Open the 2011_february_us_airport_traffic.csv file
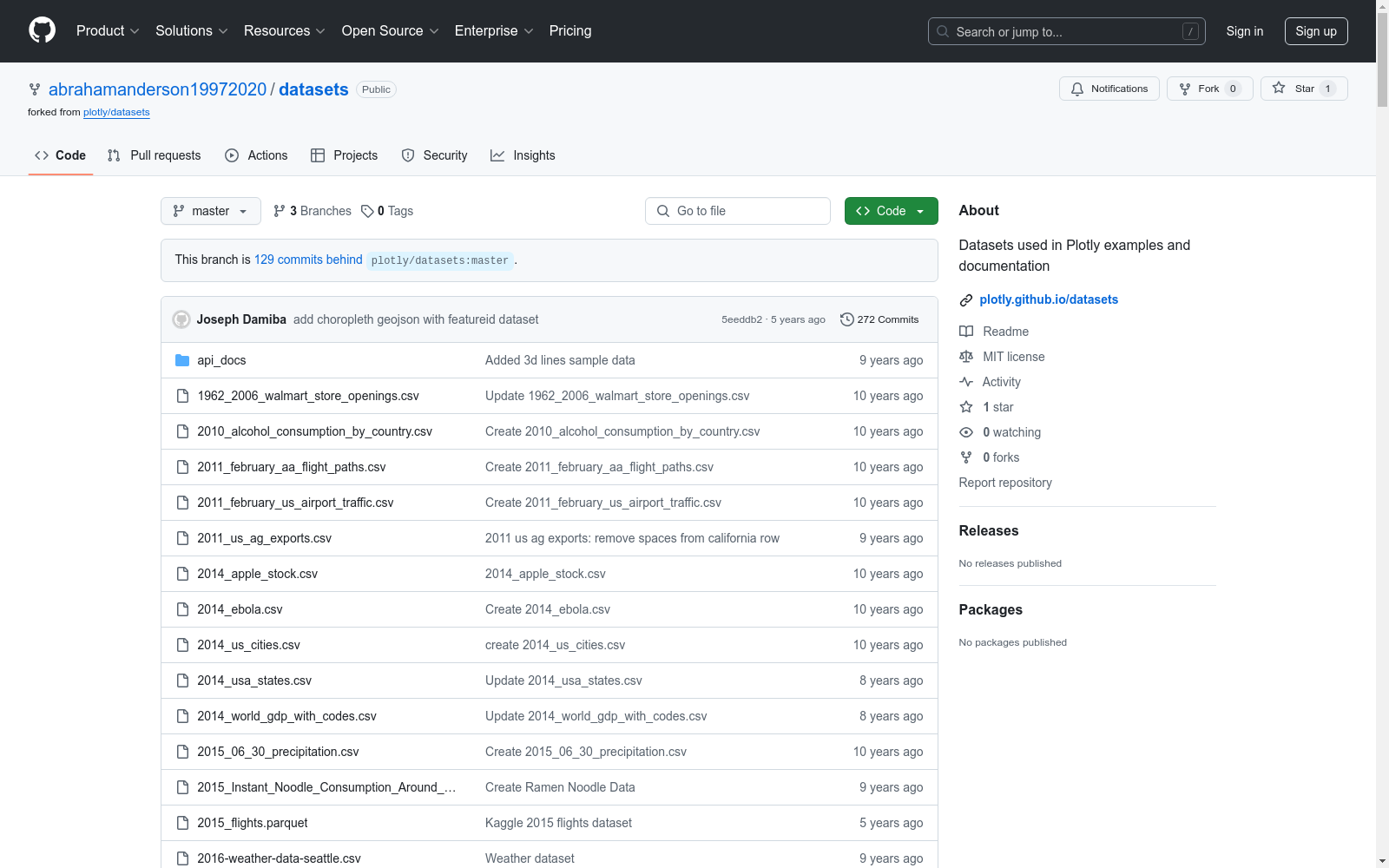The image size is (1389, 868). [295, 503]
